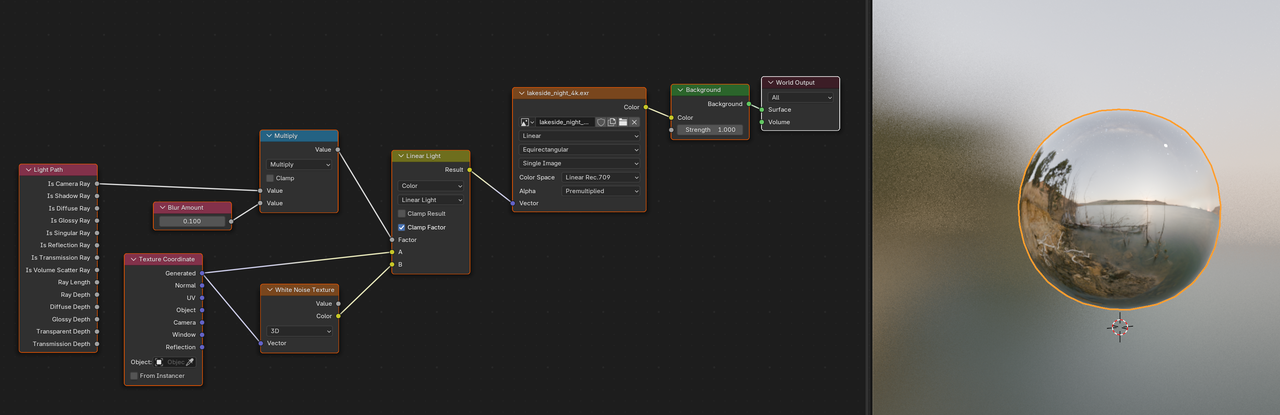Uncheck the Clamp Factor checkbox
1280x415 pixels.
(402, 227)
